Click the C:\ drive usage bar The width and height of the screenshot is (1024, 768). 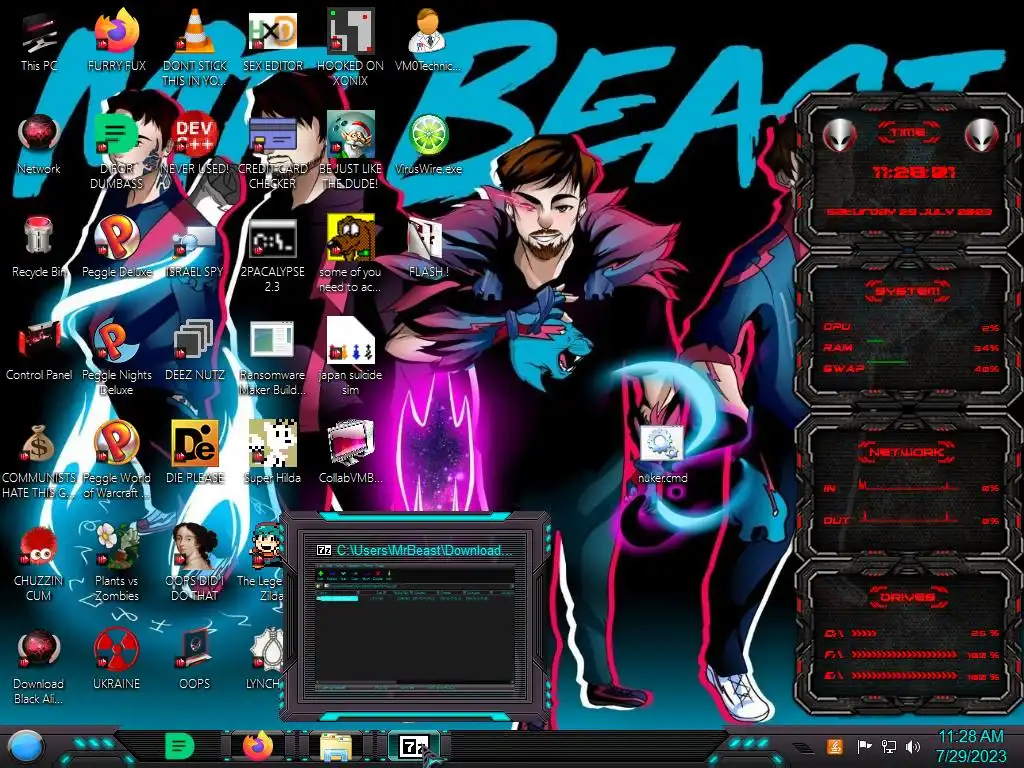[x=863, y=633]
